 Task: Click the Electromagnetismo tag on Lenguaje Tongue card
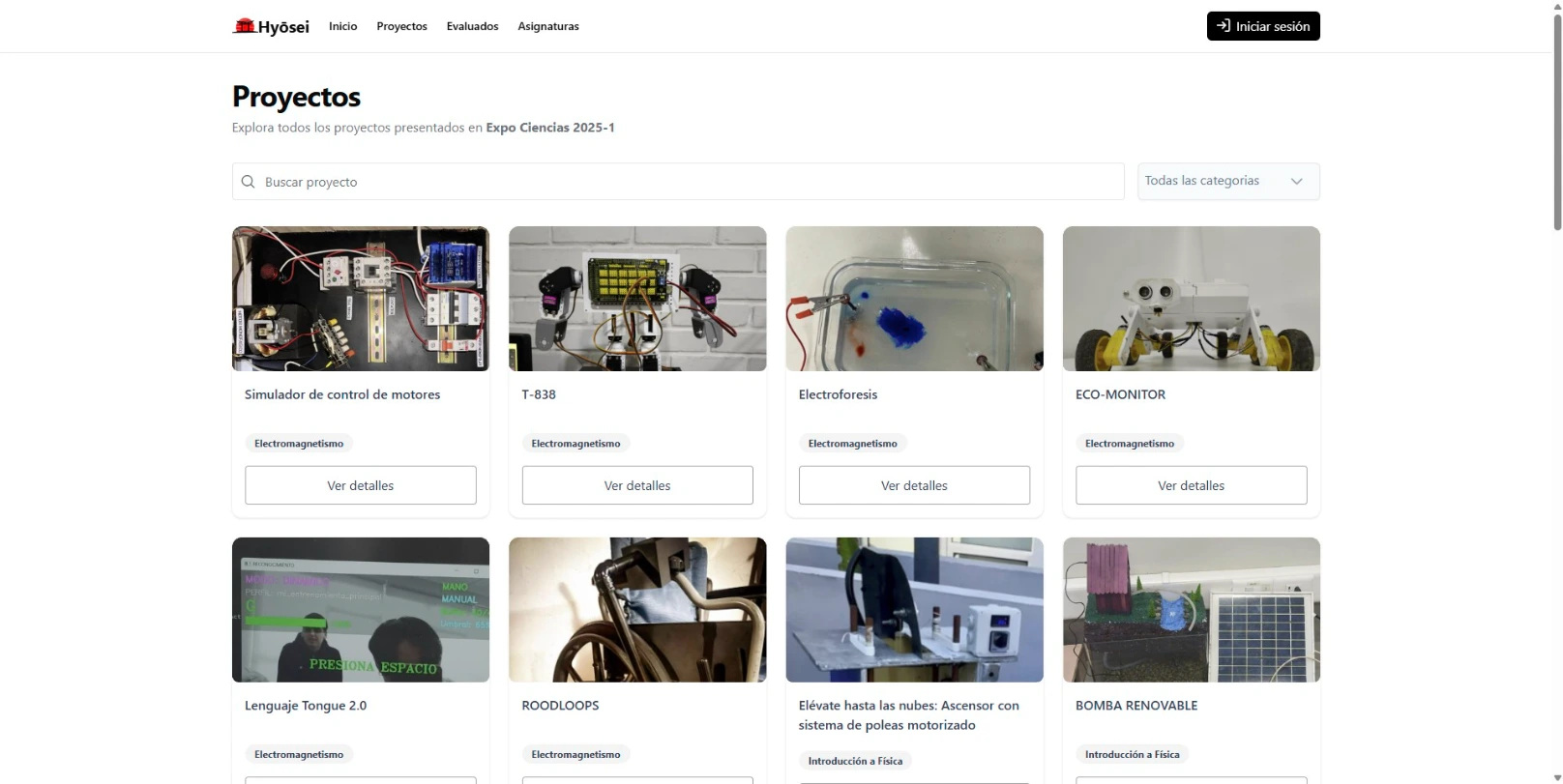pos(299,755)
